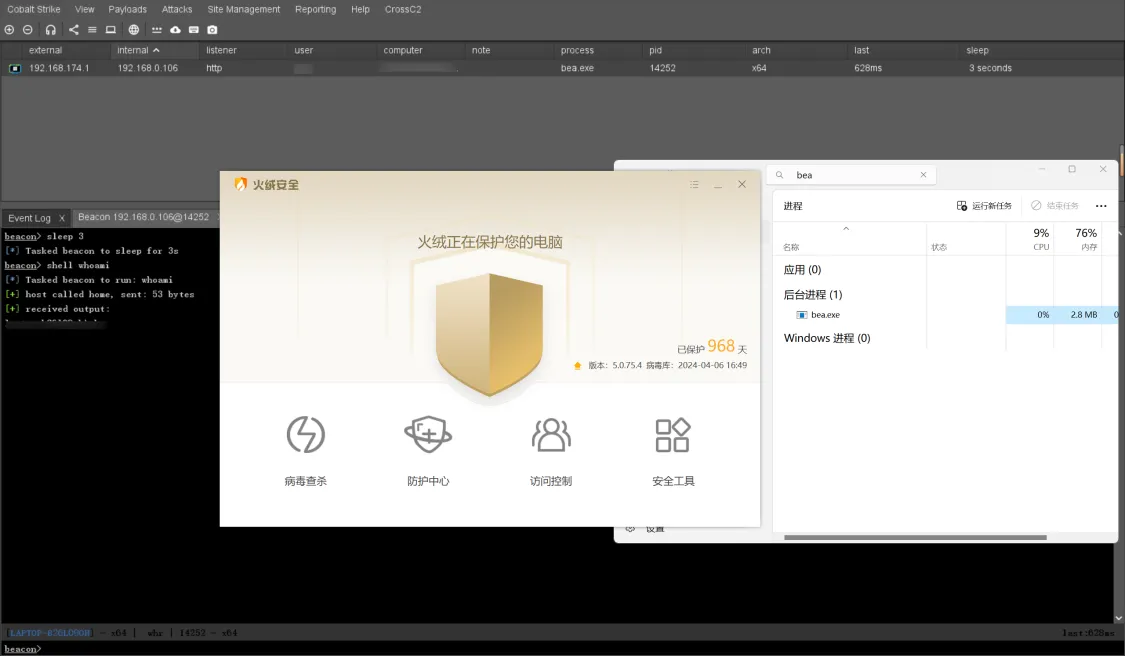Open Virus Scan icon in Huorong
Image resolution: width=1125 pixels, height=656 pixels.
coord(306,434)
